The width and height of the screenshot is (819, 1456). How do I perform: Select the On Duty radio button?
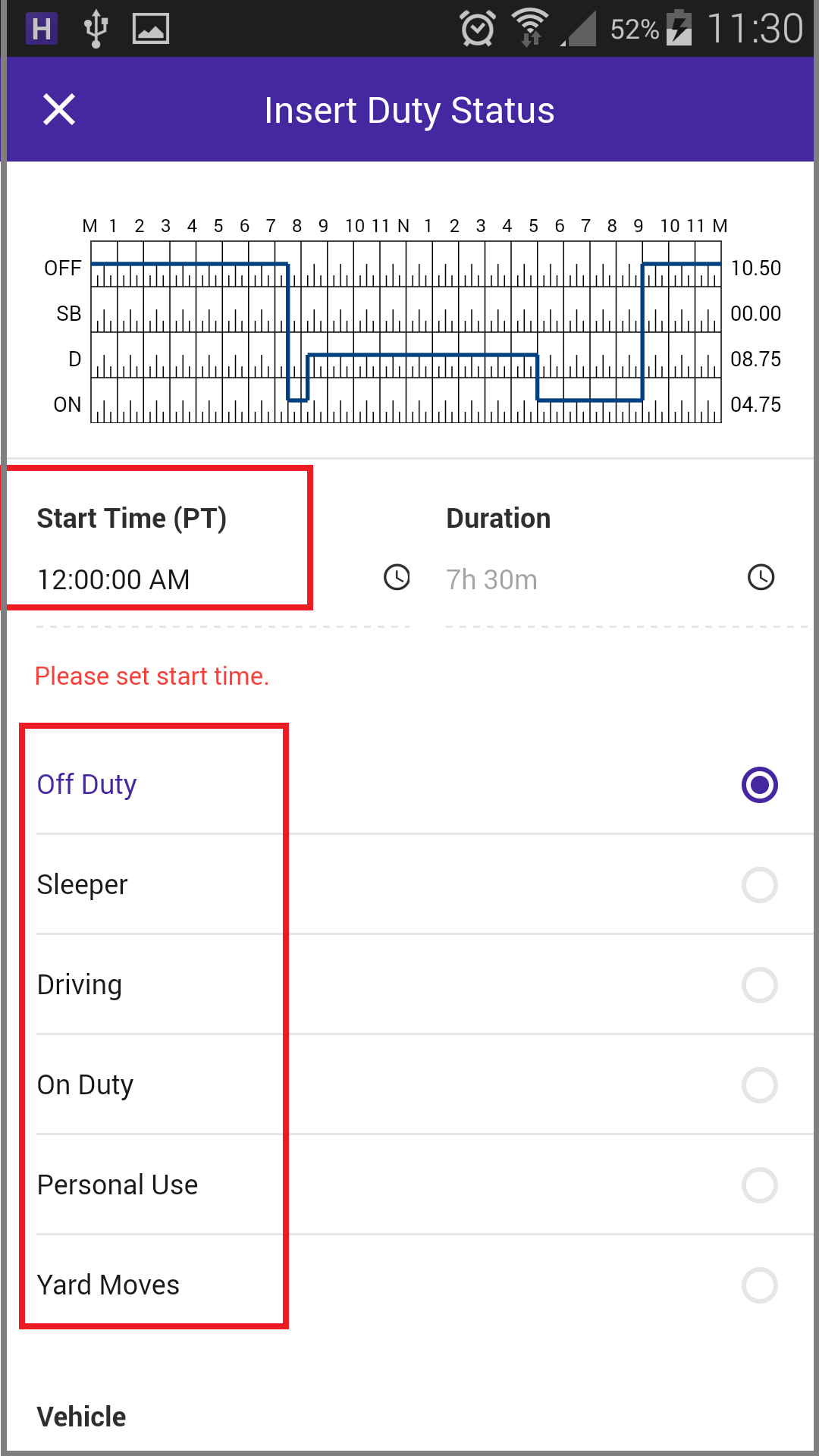click(760, 1085)
